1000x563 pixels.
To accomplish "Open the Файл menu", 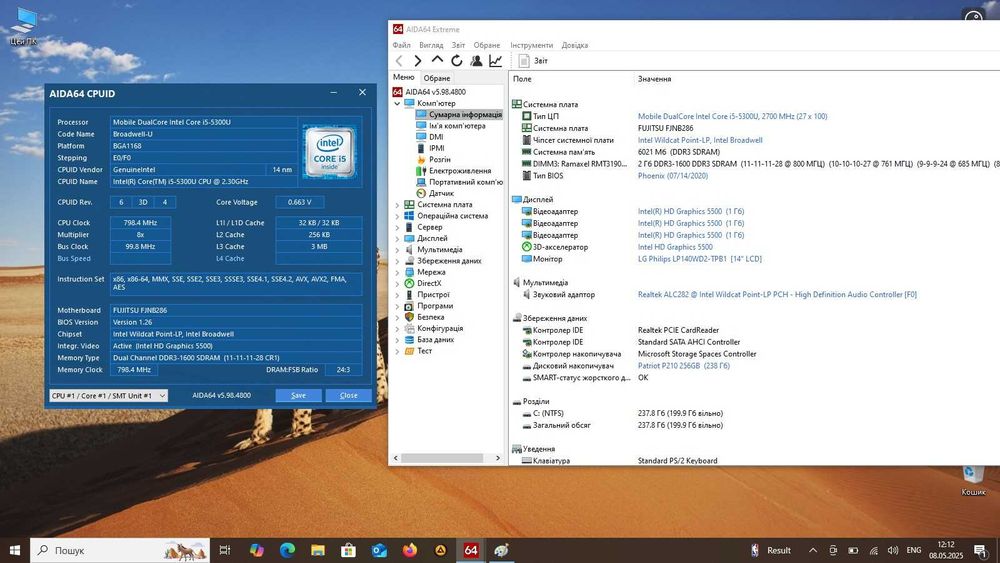I will point(401,45).
